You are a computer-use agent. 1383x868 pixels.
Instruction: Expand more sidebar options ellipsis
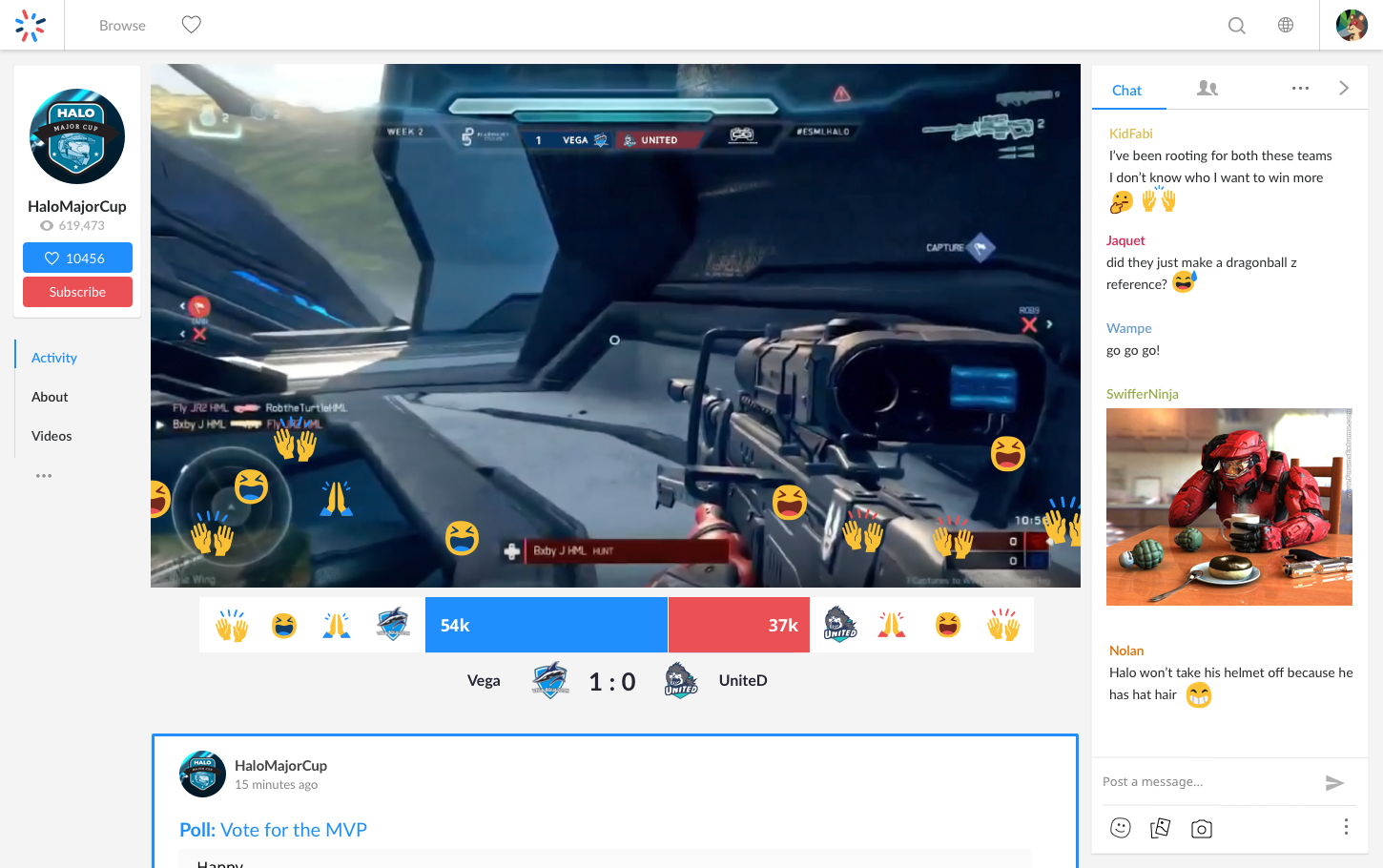click(x=44, y=475)
